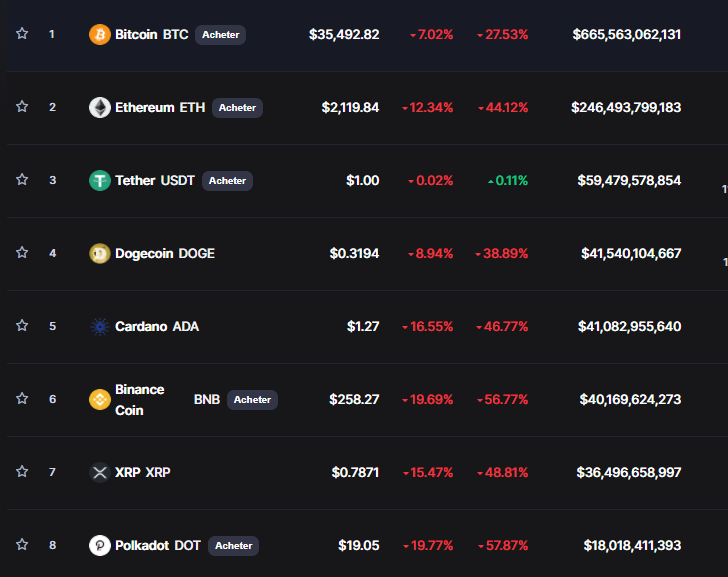Star Ethereum as a favorite
Viewport: 728px width, 577px height.
22,107
